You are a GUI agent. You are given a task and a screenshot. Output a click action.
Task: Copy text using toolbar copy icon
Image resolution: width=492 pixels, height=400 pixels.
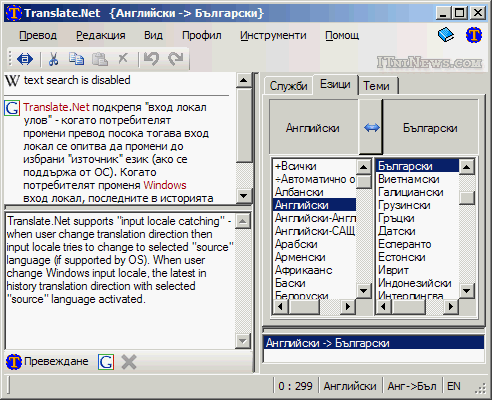click(x=76, y=59)
